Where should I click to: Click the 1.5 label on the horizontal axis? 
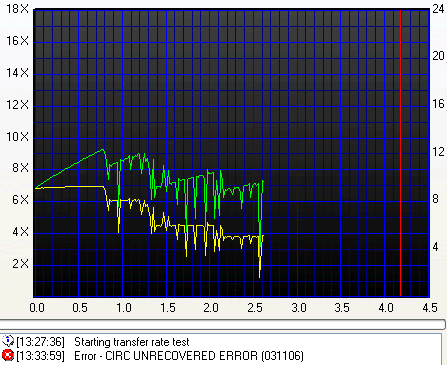(168, 307)
